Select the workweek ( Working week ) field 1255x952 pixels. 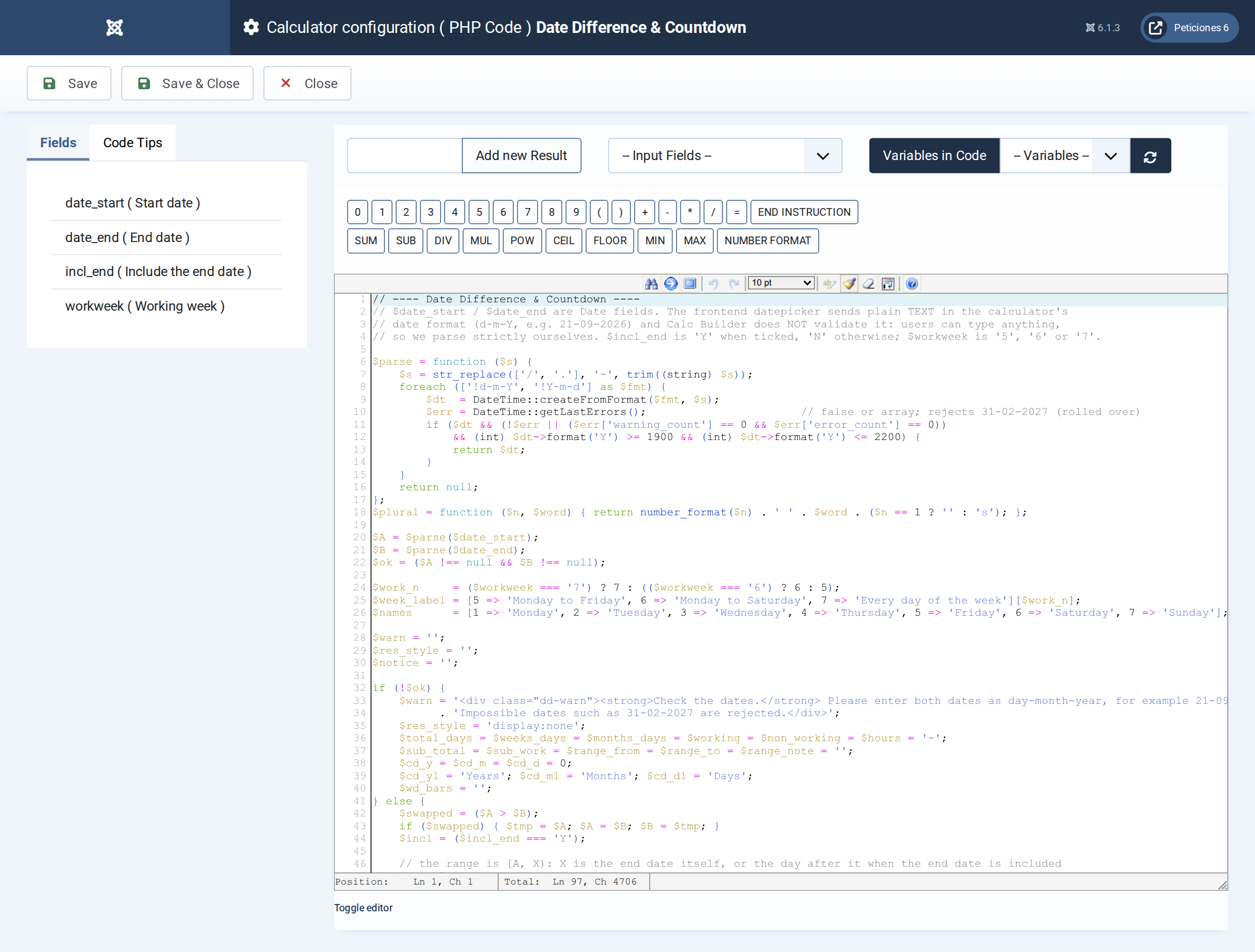[x=167, y=306]
